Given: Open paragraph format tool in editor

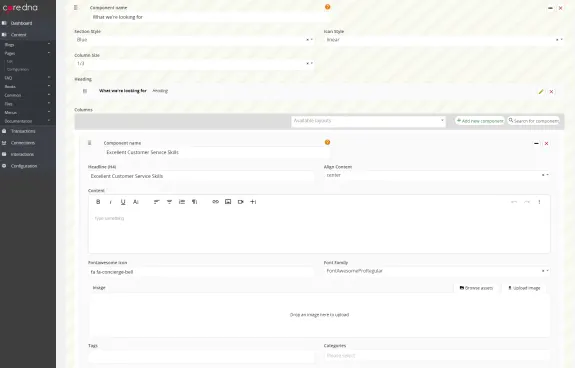Looking at the screenshot, I should 195,202.
